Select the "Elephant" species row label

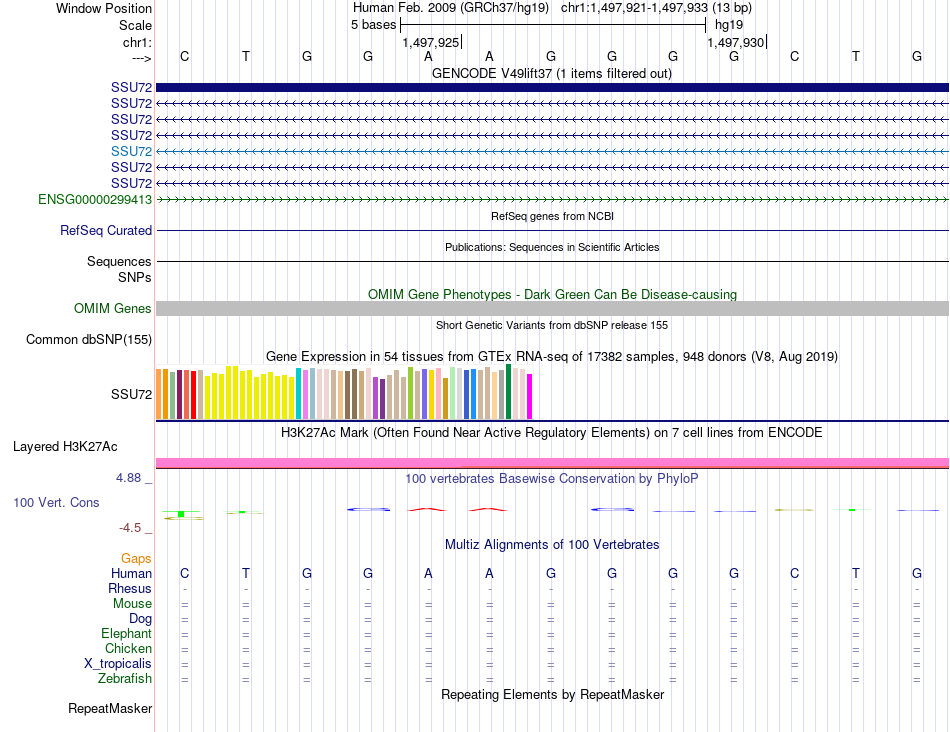127,634
